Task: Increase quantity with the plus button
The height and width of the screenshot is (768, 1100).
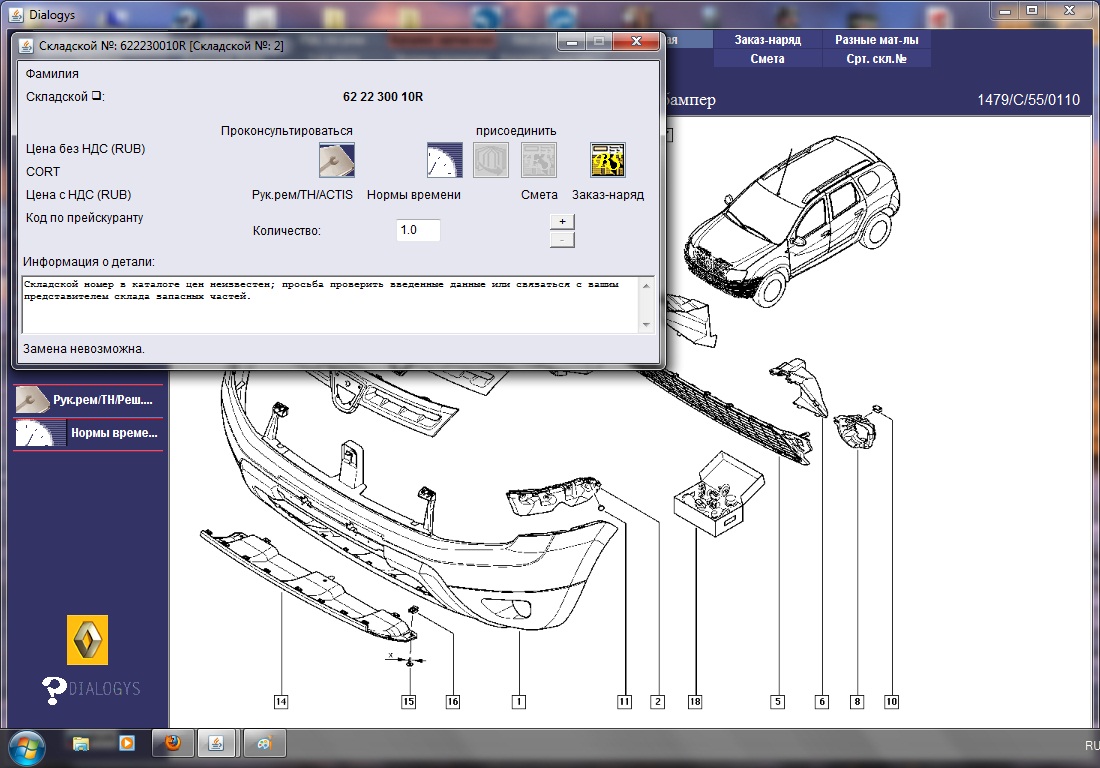Action: (x=562, y=222)
